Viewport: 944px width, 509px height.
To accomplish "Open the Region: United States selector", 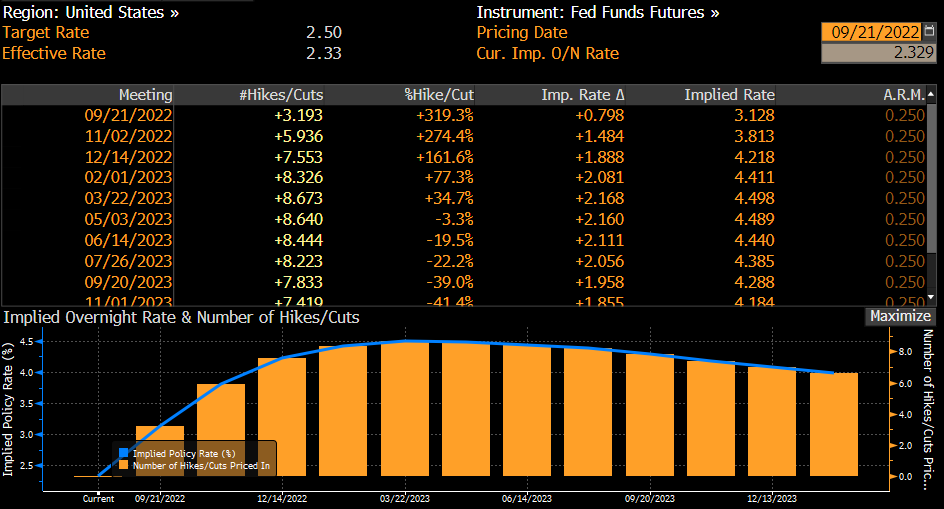I will (91, 12).
